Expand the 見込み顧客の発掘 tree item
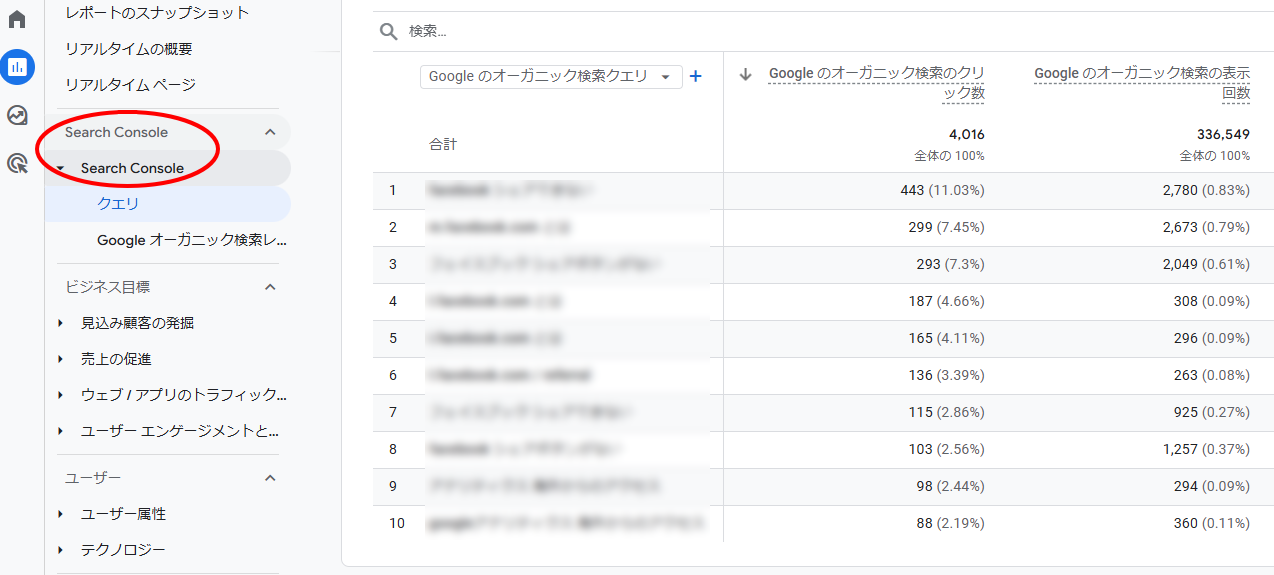Image resolution: width=1274 pixels, height=575 pixels. pos(61,323)
